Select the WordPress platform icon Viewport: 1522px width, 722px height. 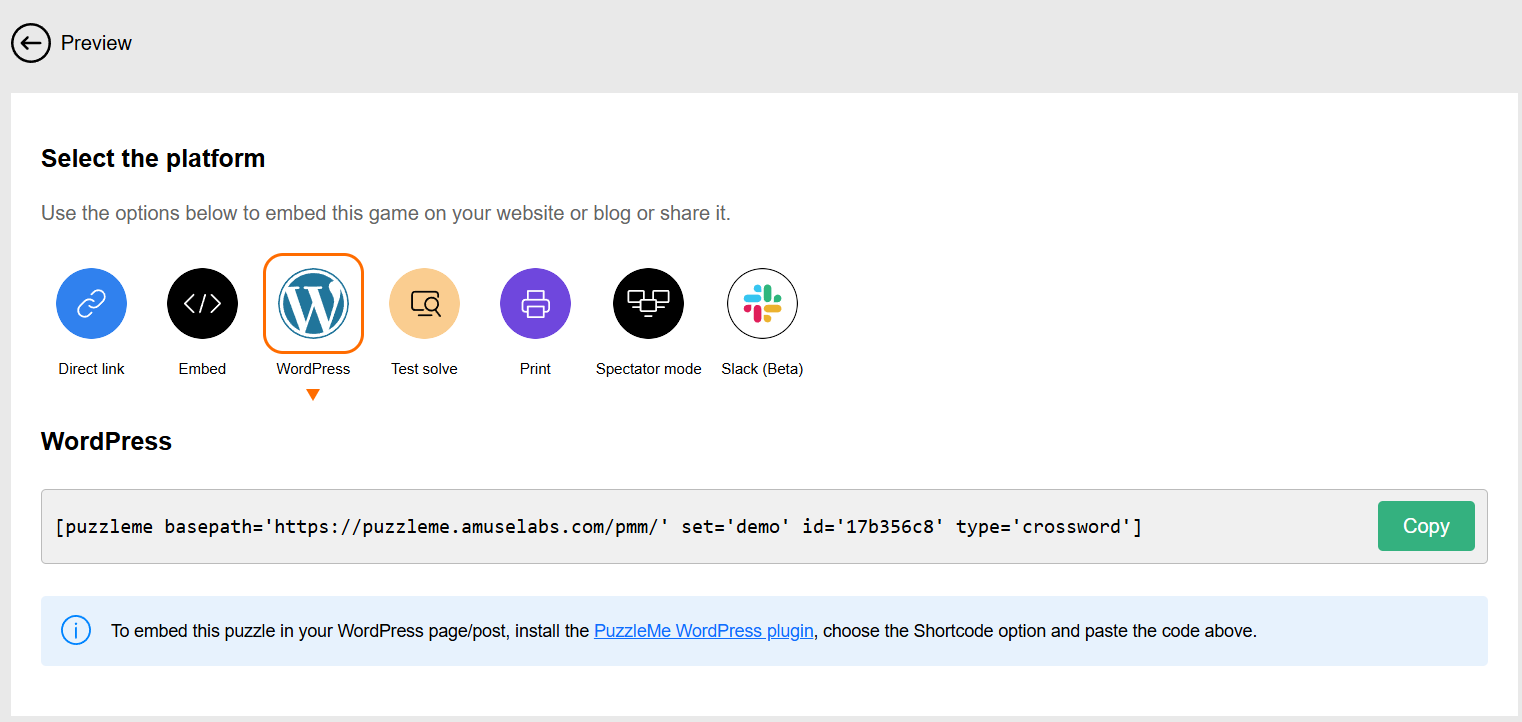point(313,304)
